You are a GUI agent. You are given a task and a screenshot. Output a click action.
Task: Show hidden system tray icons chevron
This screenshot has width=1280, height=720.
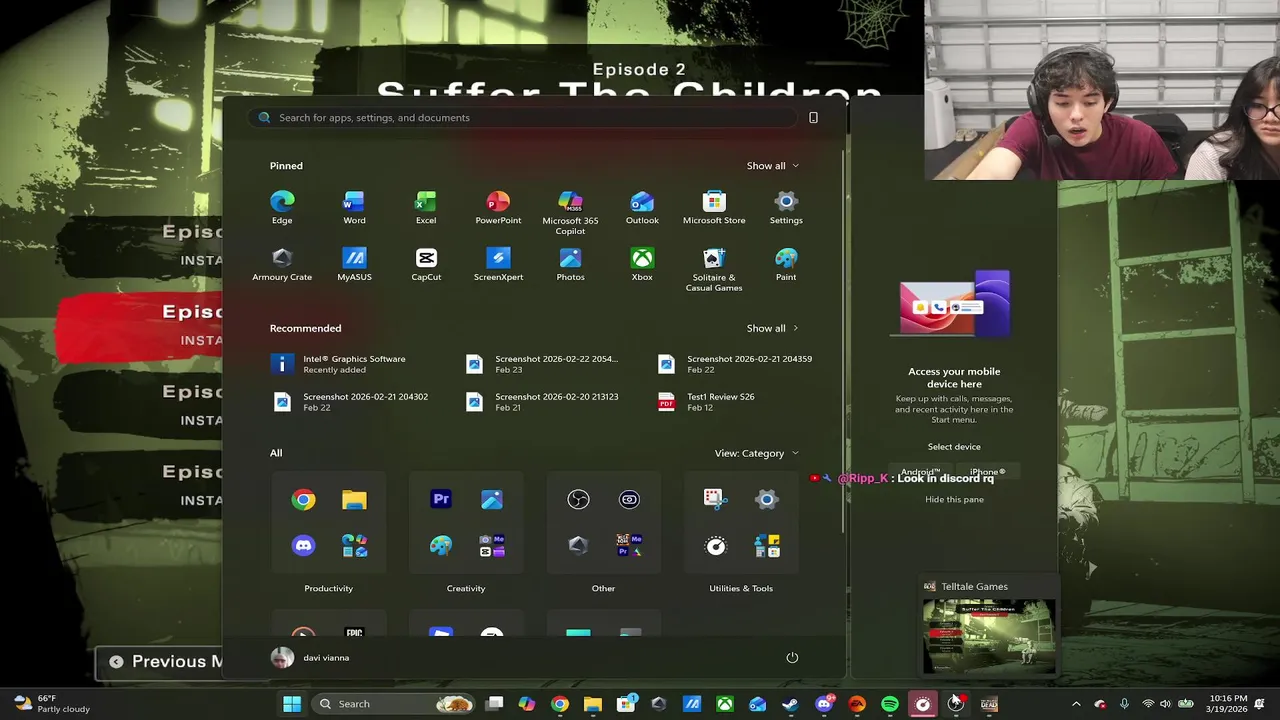1076,704
